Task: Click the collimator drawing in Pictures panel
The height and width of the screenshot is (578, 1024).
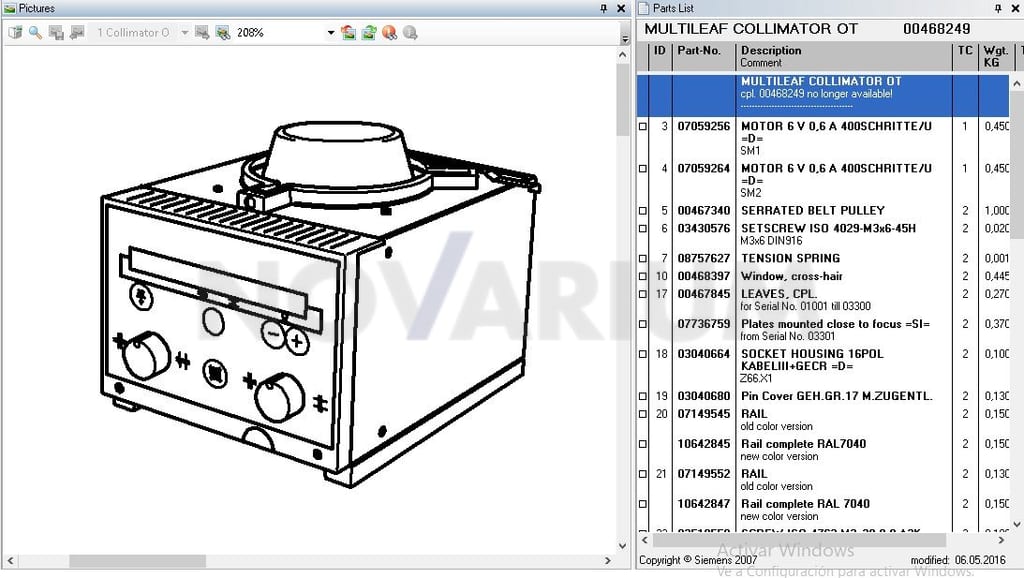Action: 320,304
